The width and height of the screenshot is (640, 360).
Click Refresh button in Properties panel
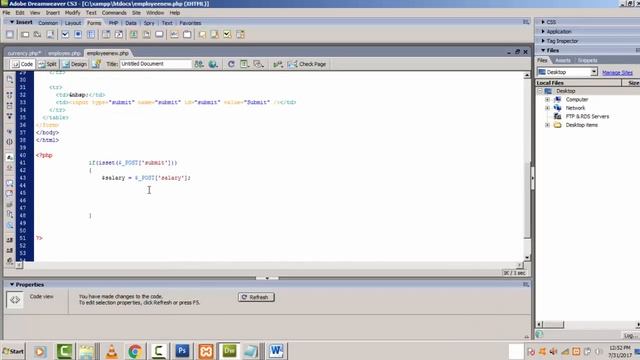pos(256,297)
